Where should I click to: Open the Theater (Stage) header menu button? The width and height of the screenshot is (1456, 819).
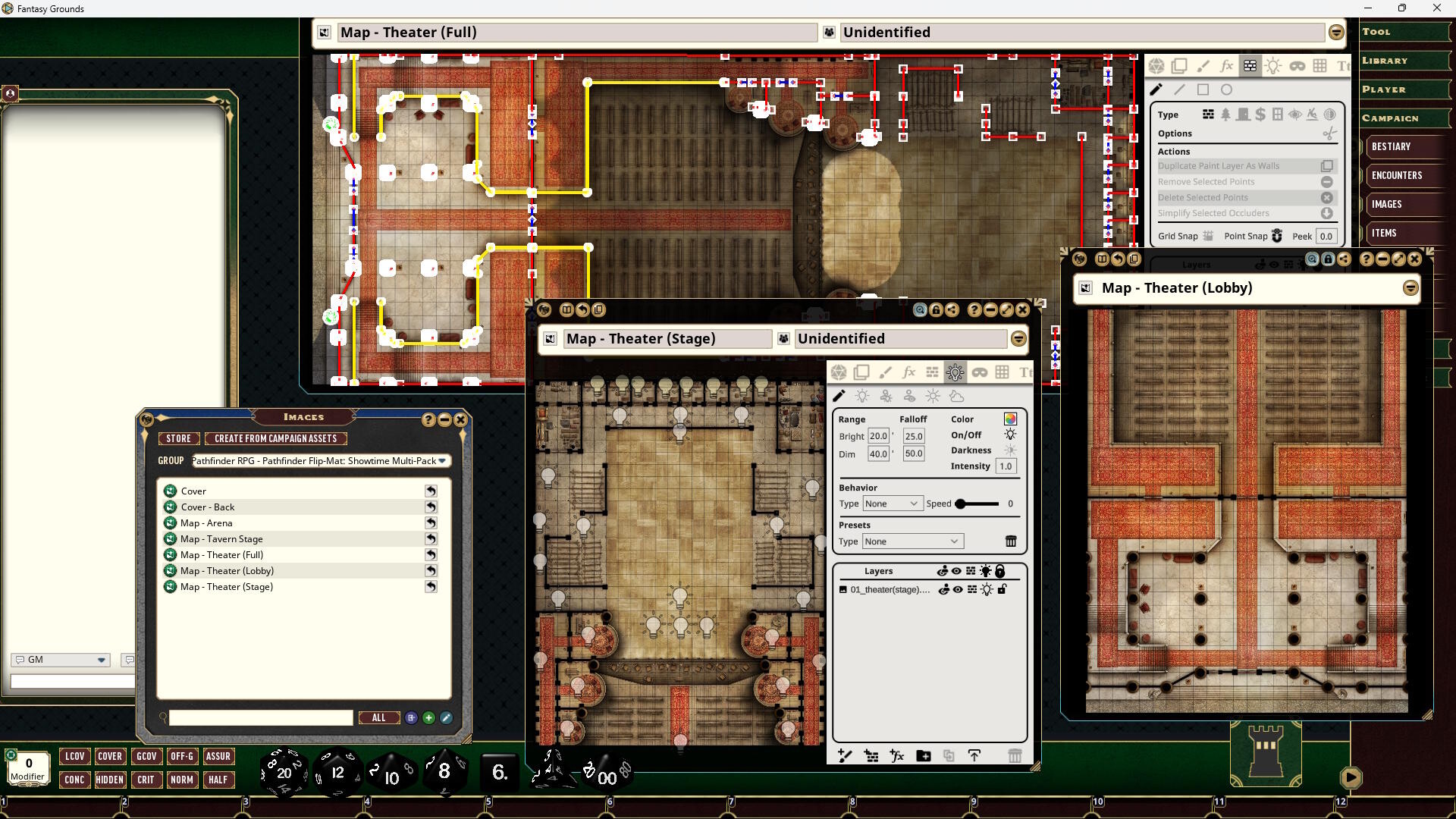1018,339
